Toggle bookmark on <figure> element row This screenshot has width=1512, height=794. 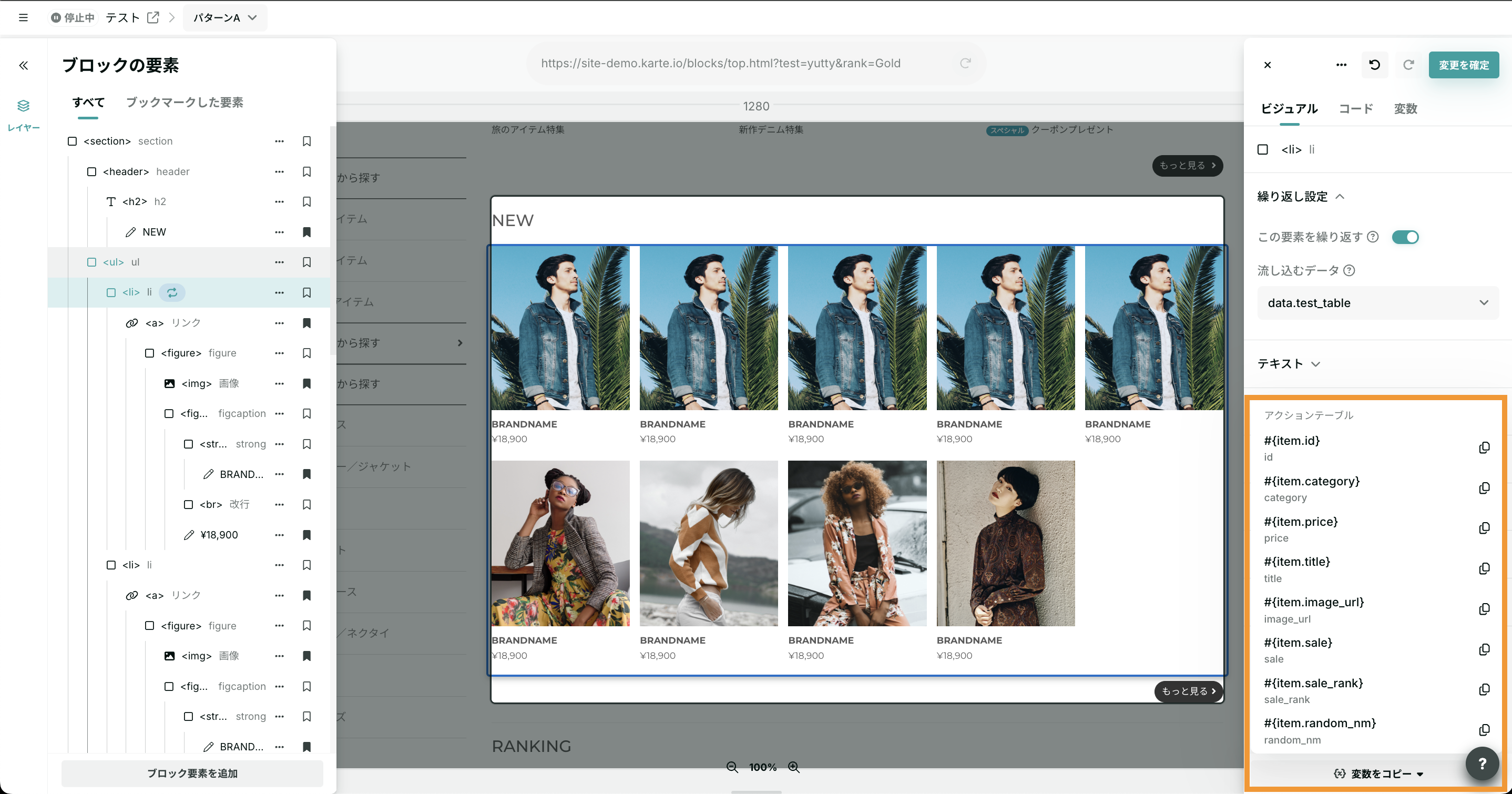(307, 353)
